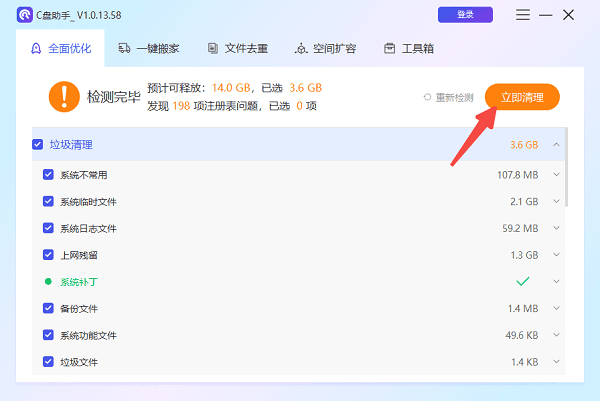Deselect the 上网残留 checkbox

pyautogui.click(x=48, y=255)
